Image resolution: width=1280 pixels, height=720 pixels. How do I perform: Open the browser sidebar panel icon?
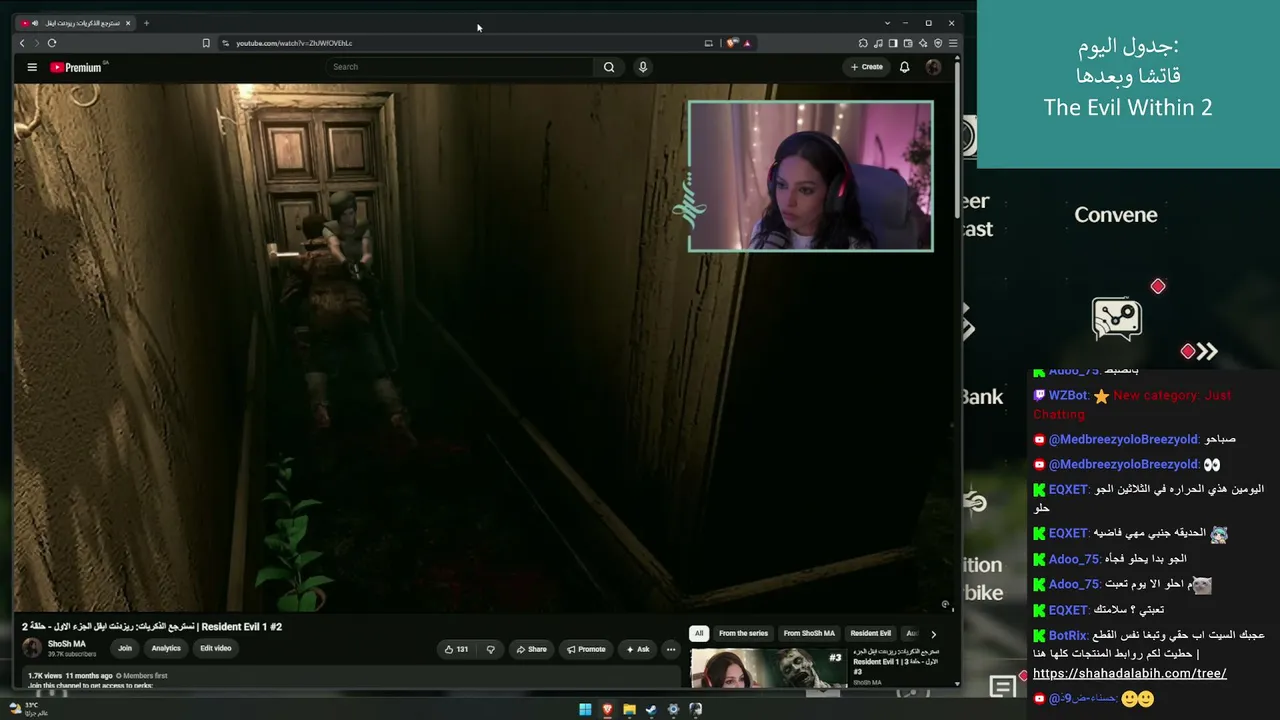point(893,43)
